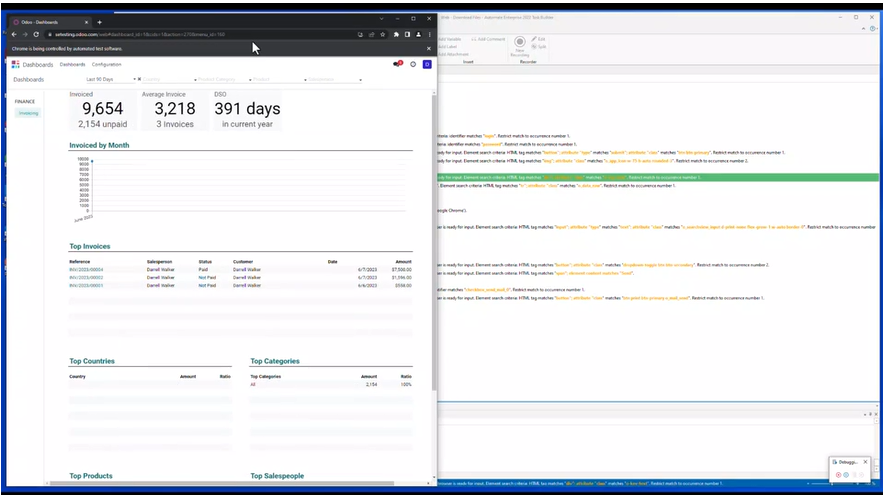Click the Average Invoice 3,218 figure
This screenshot has width=883, height=495.
coord(175,109)
